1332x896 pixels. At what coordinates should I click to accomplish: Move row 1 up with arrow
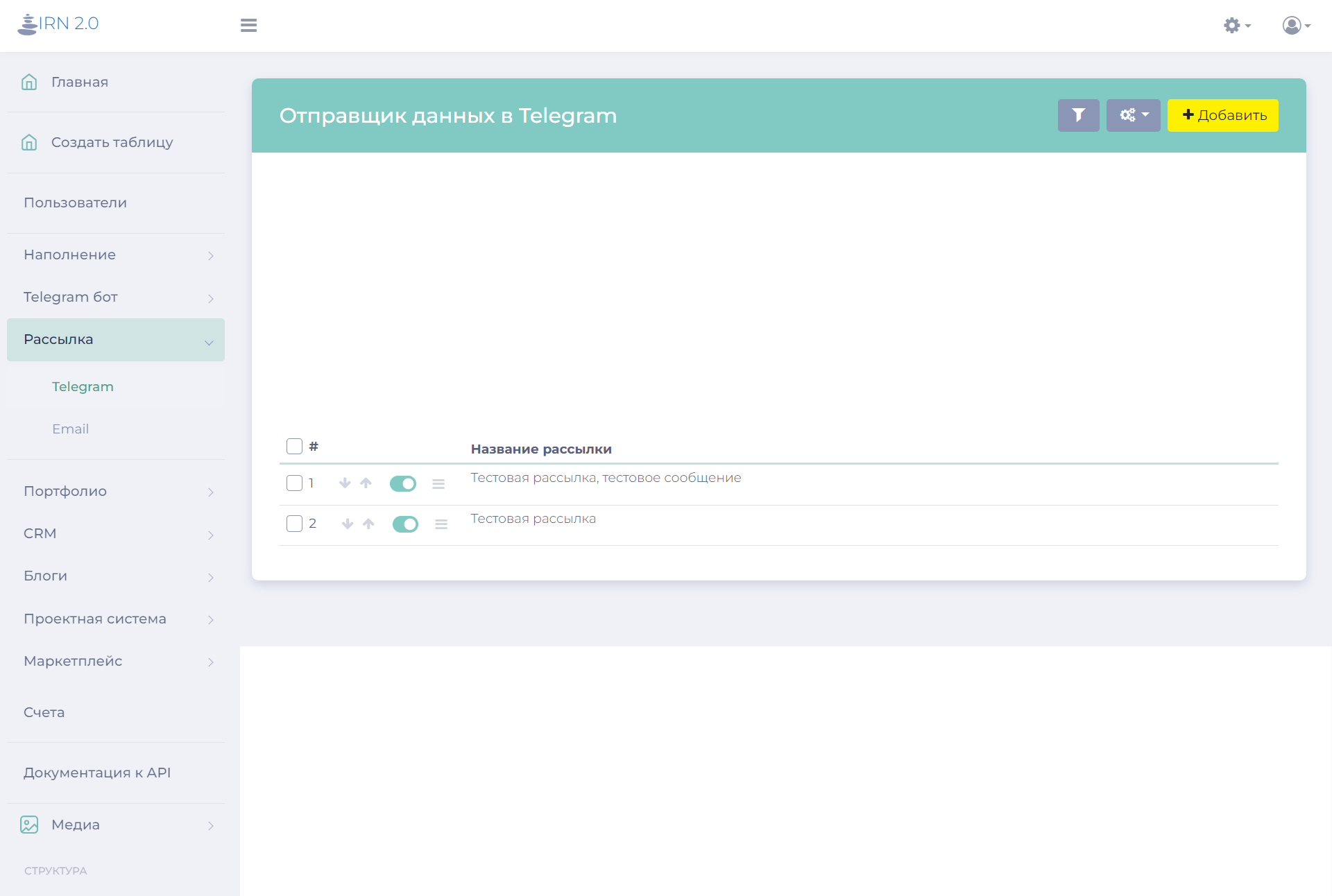[366, 483]
